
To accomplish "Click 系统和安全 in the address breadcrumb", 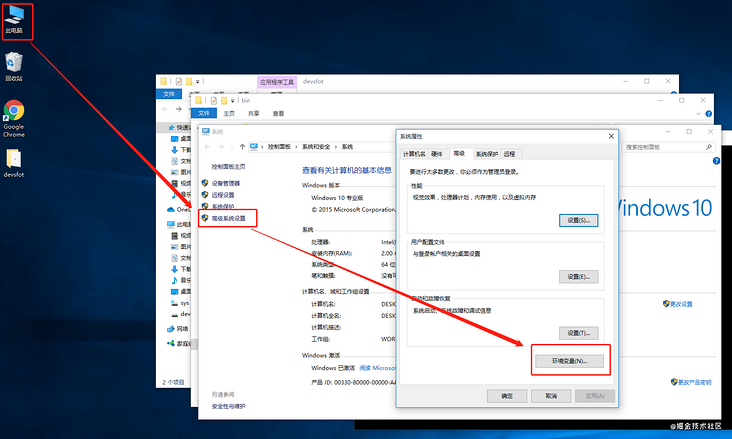I will 316,147.
